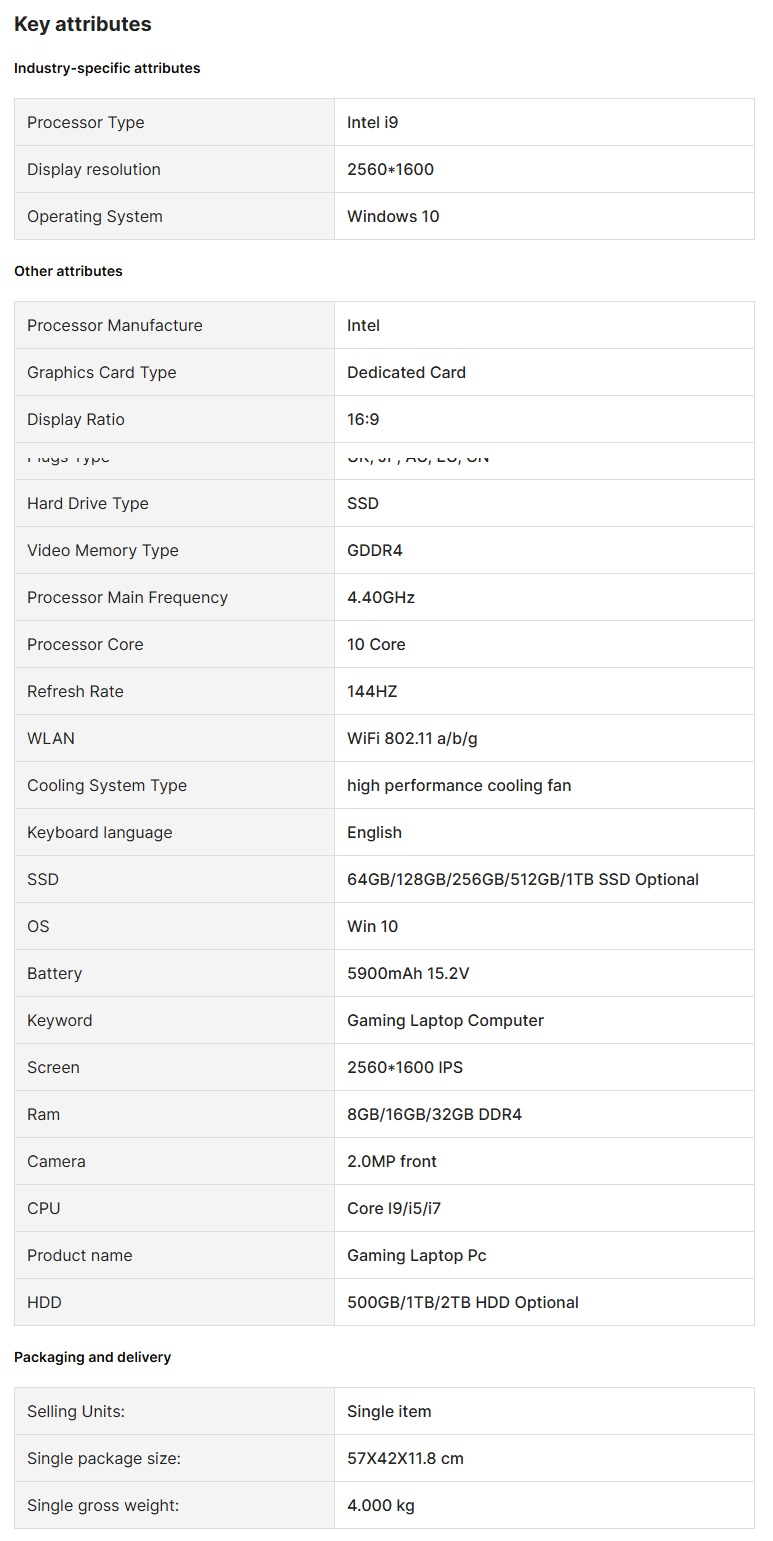Click the "Other attributes" subheading

tap(68, 271)
